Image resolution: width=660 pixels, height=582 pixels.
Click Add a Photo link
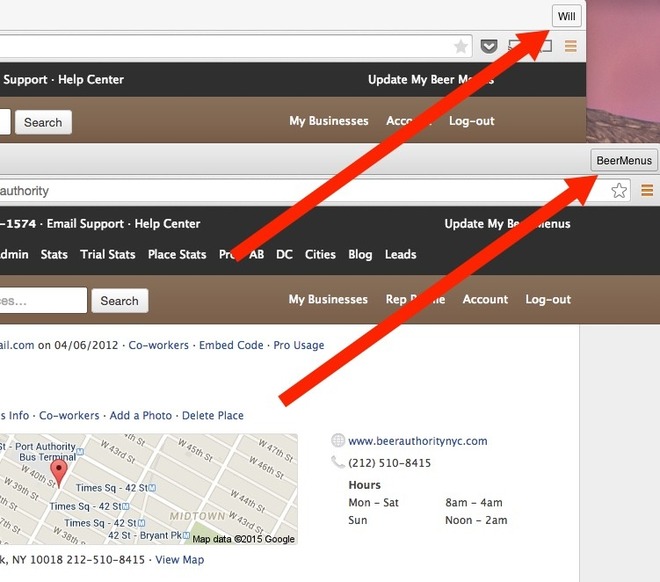[x=141, y=415]
